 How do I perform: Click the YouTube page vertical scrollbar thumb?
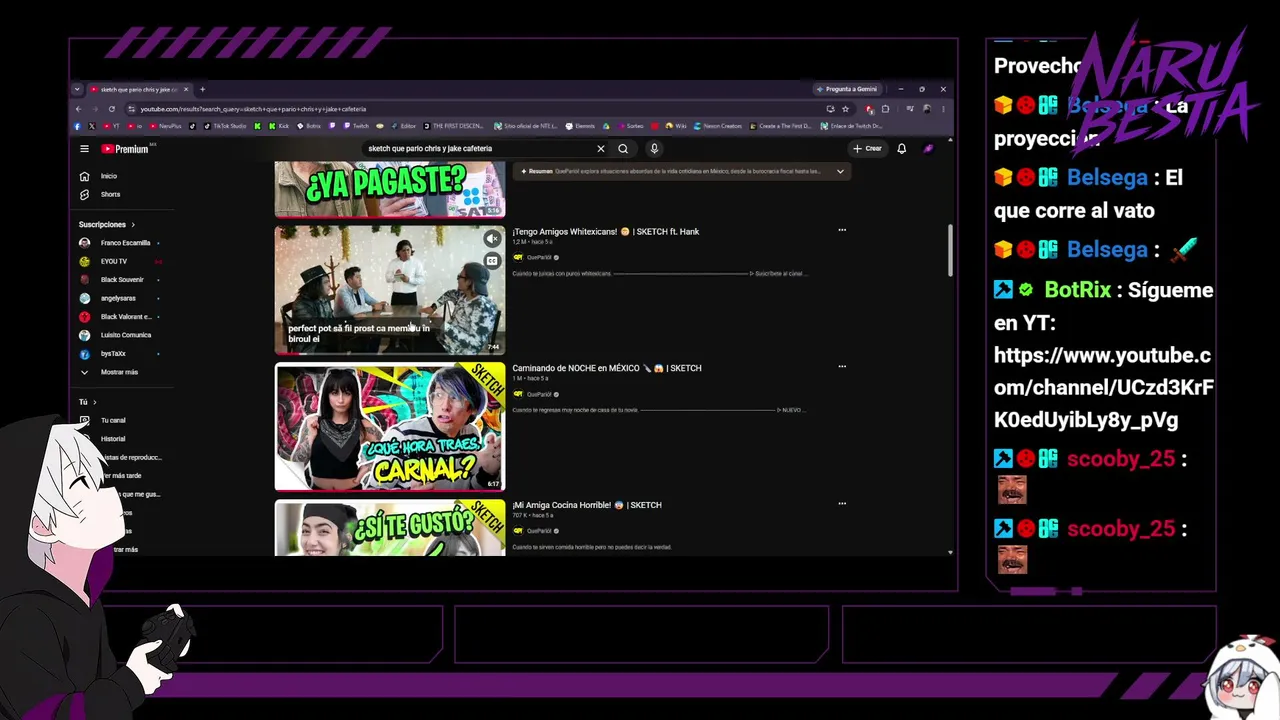[x=948, y=250]
